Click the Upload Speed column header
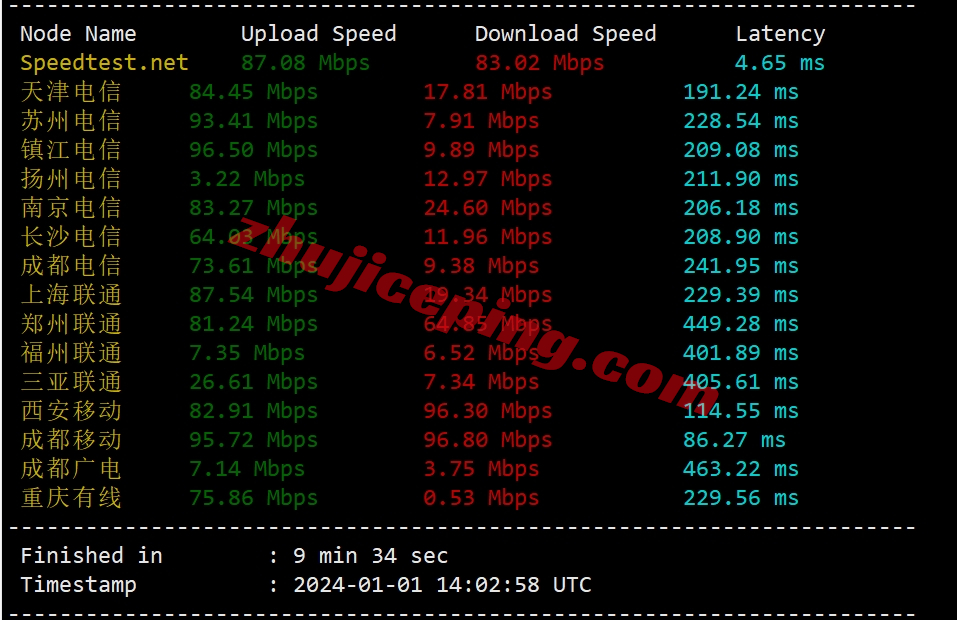 (x=319, y=34)
